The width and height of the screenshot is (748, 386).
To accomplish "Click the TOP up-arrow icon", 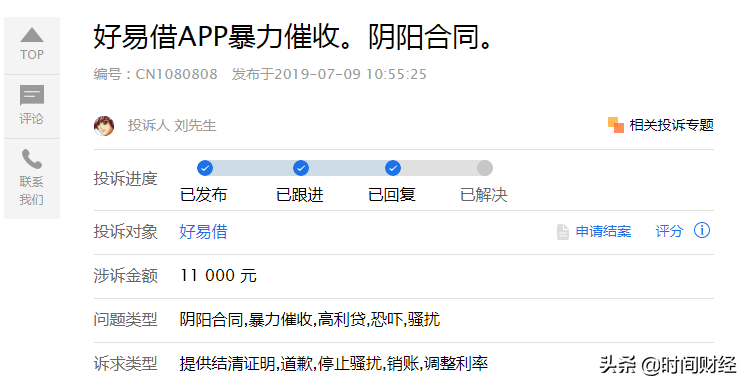I will tap(32, 35).
